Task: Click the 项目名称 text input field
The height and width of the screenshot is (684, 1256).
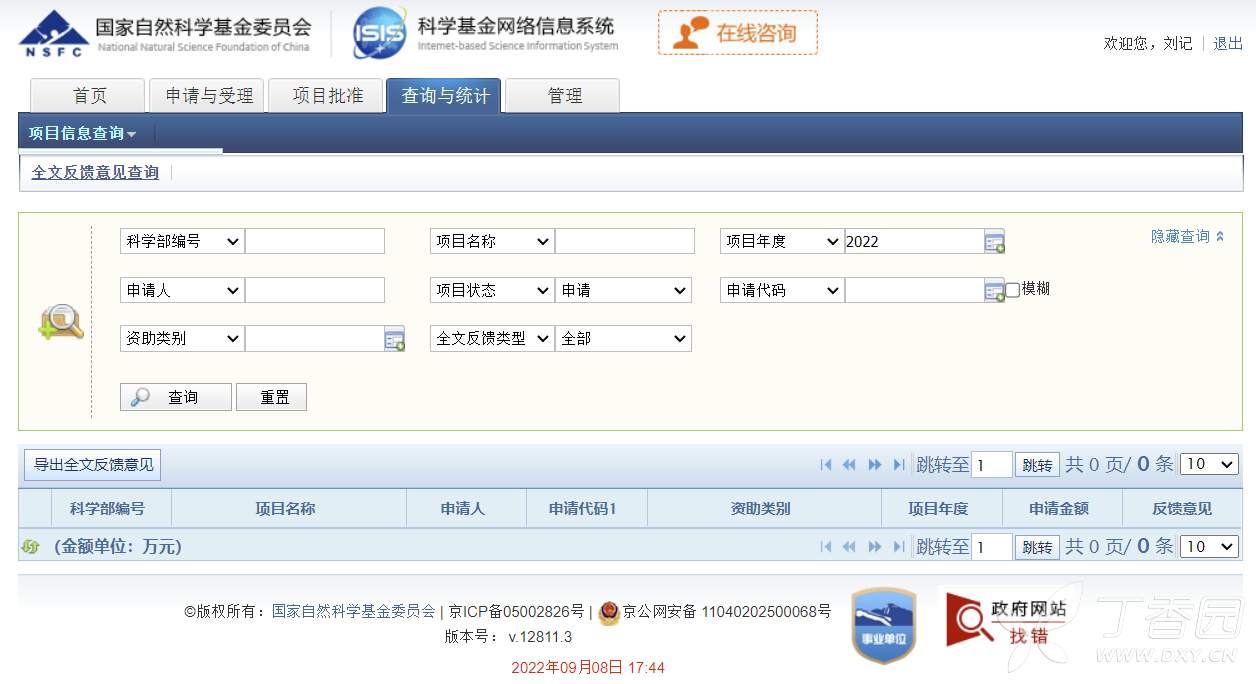Action: [x=624, y=241]
